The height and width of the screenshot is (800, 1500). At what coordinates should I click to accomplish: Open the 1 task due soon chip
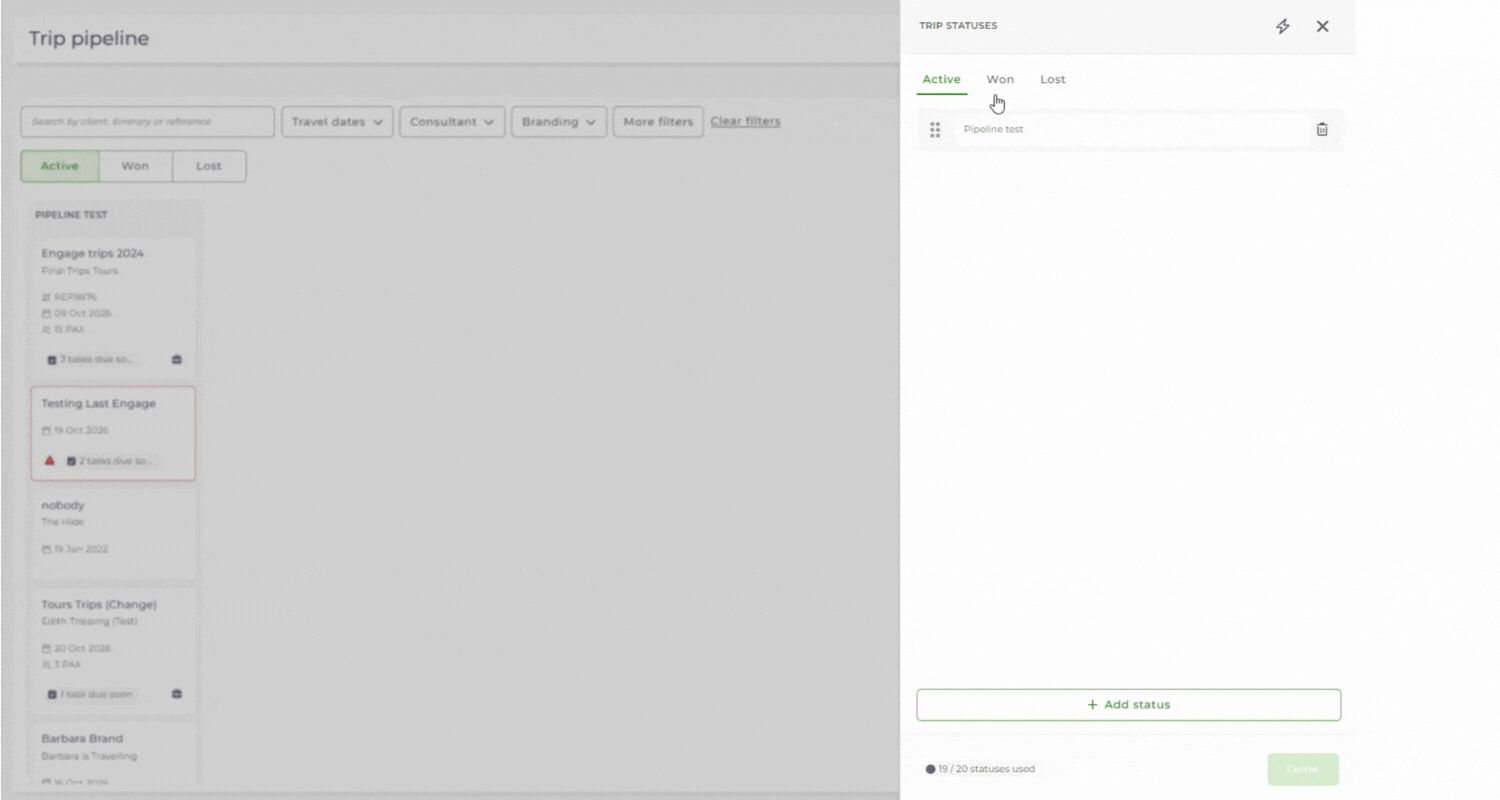tap(89, 694)
